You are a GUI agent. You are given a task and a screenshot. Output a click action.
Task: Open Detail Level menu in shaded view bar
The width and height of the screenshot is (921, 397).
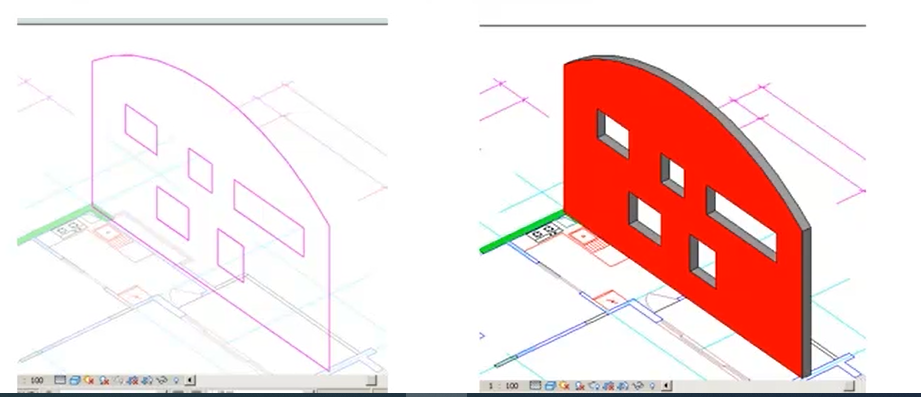coord(535,385)
